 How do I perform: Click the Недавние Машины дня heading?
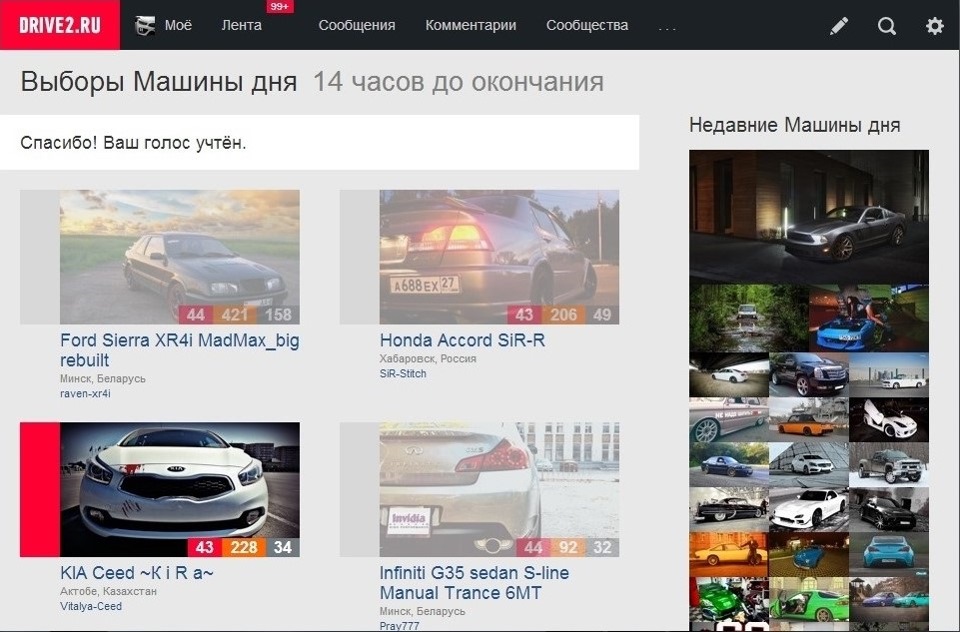pyautogui.click(x=794, y=126)
